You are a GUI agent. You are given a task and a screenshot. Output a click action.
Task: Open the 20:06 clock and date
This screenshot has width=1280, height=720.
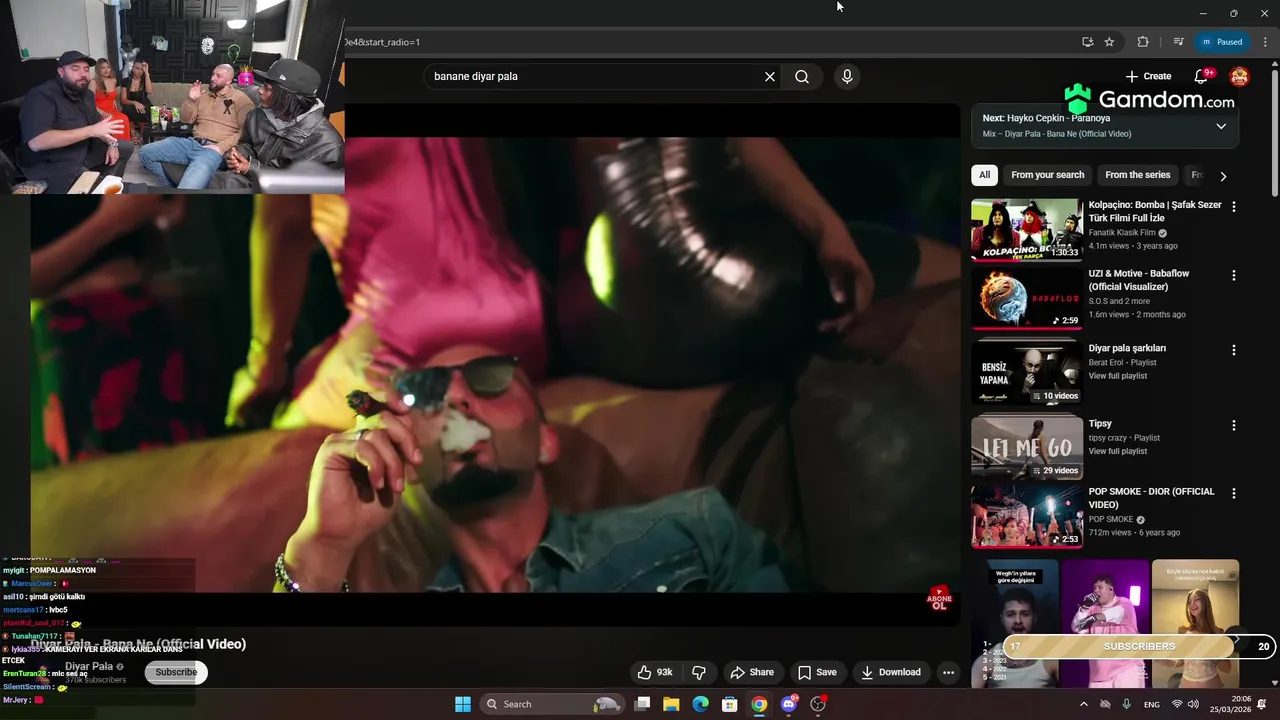[x=1230, y=704]
